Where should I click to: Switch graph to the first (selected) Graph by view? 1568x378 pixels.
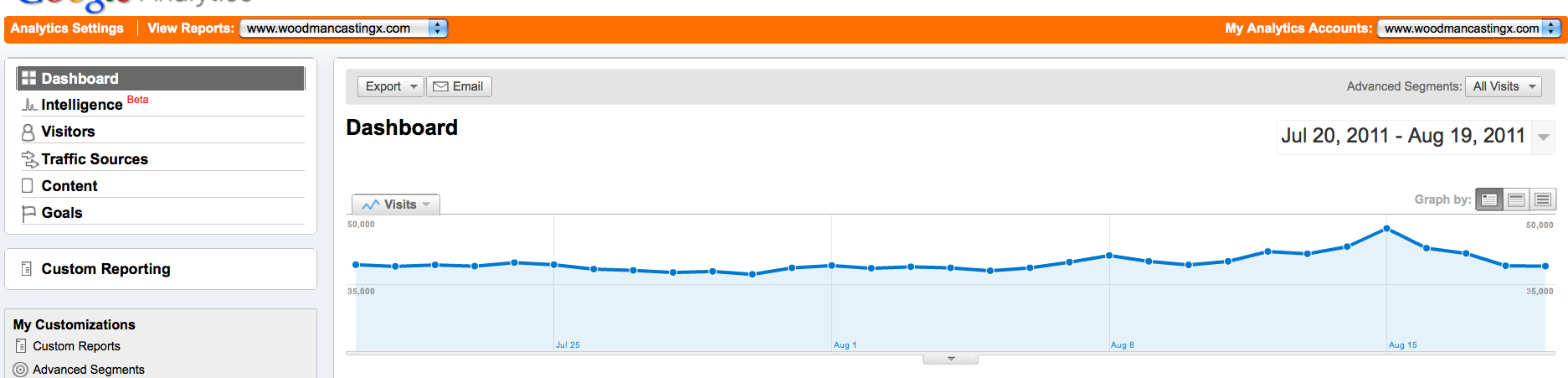(1488, 199)
